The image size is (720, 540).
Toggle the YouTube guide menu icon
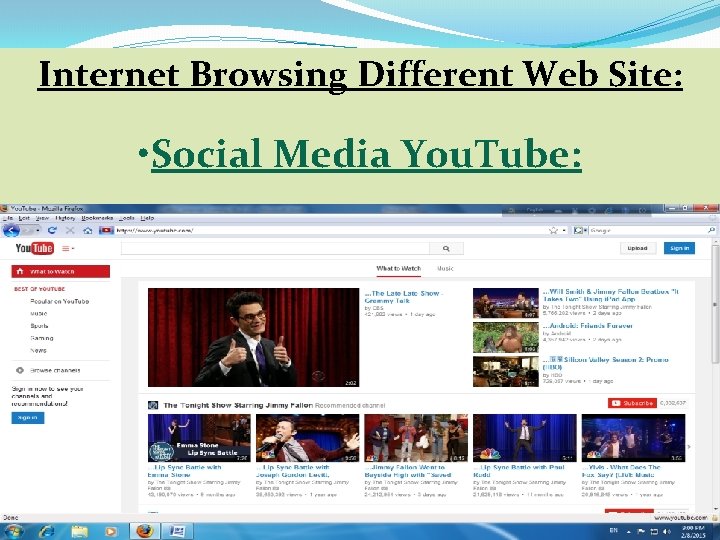pos(68,248)
